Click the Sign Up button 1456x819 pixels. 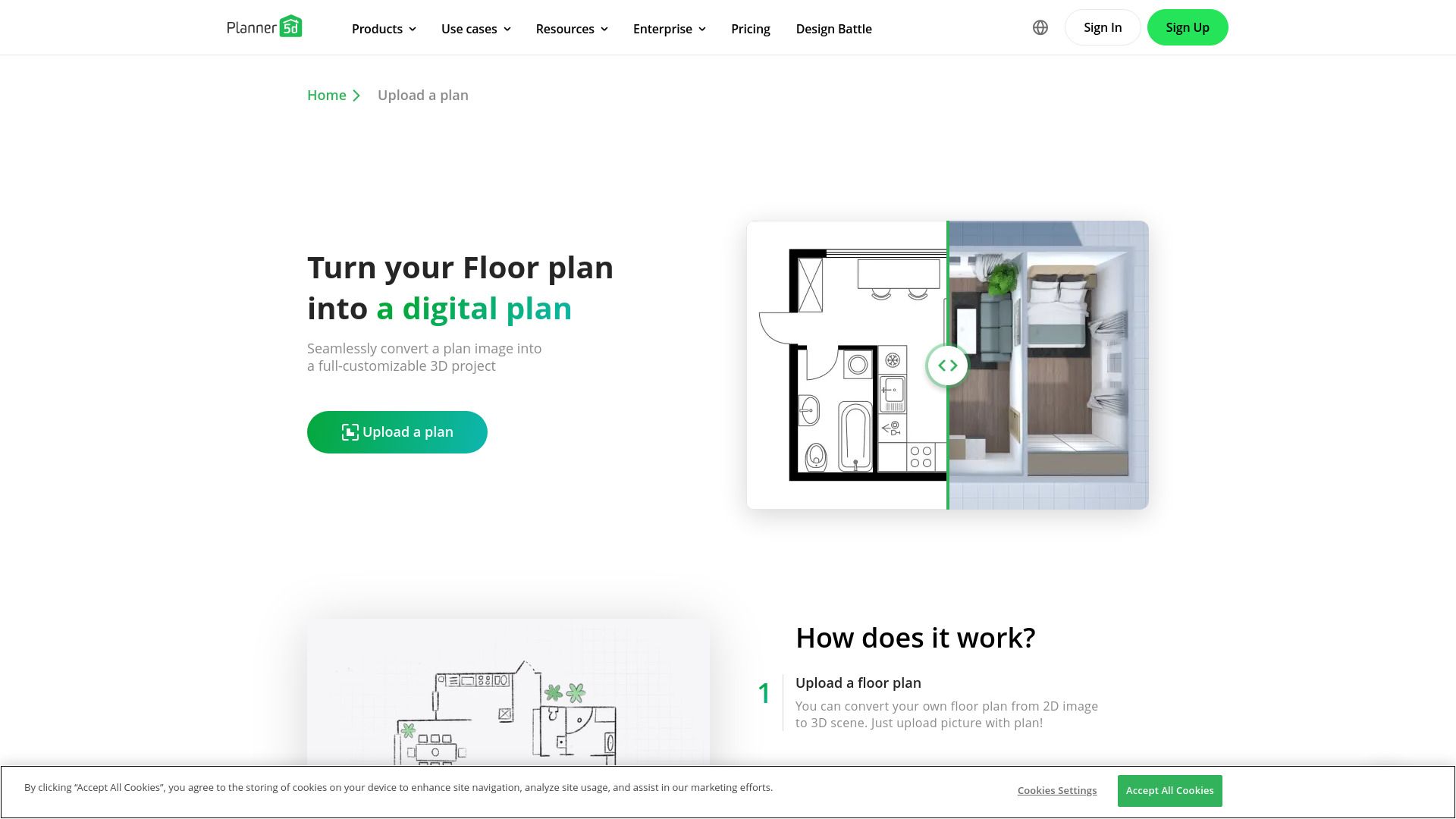pyautogui.click(x=1188, y=27)
